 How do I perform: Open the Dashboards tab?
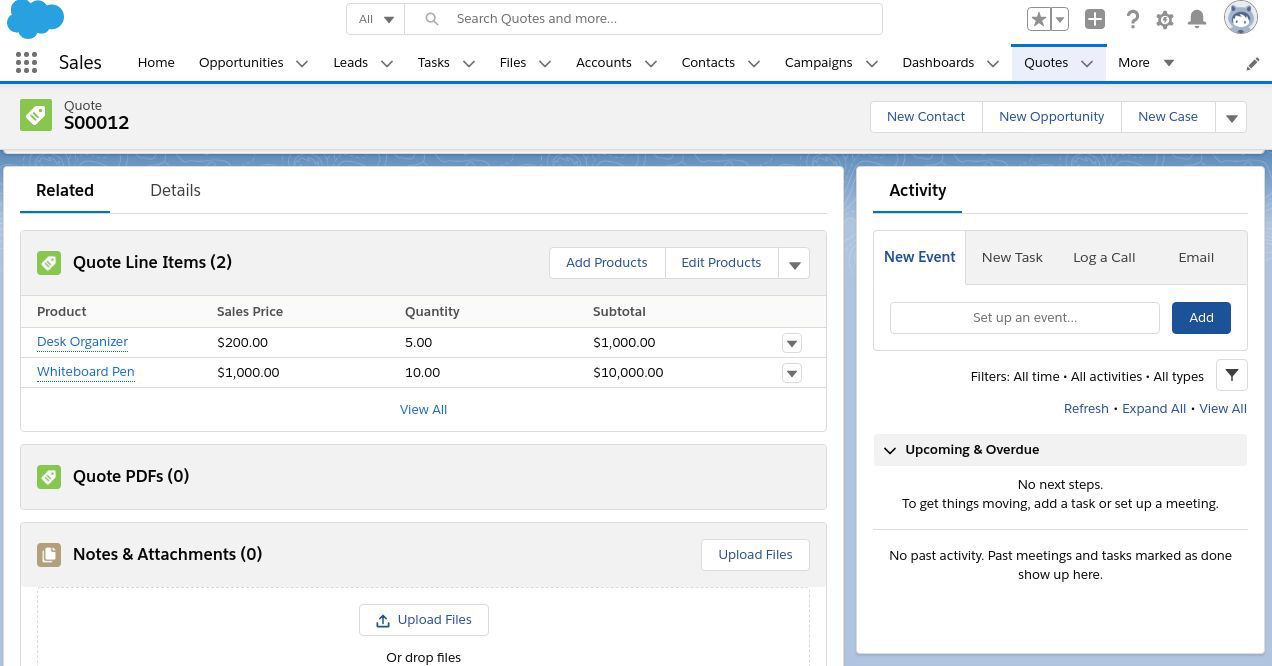tap(938, 62)
